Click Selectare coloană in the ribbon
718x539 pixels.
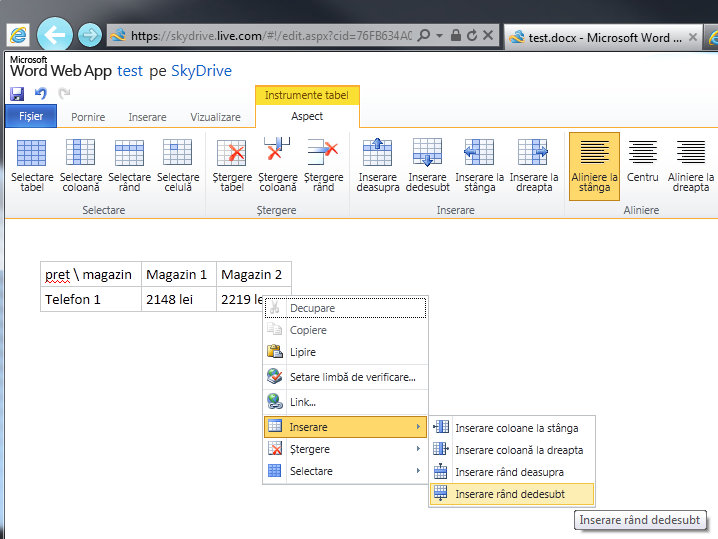point(81,166)
